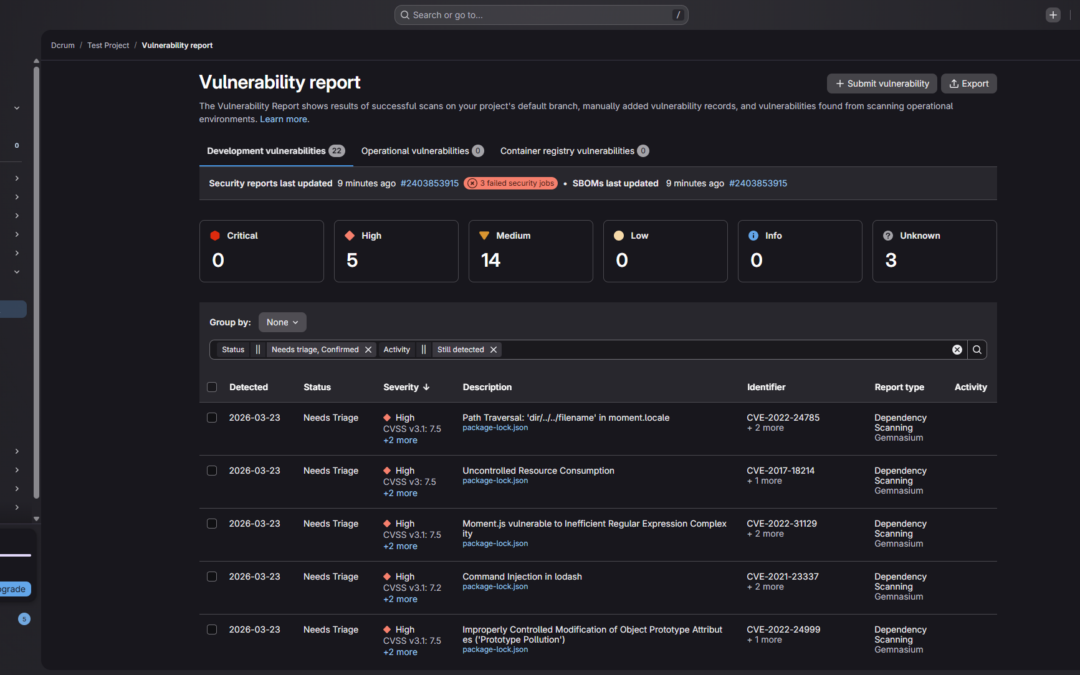Screen dimensions: 1080x675
Task: Check the Command Injection in lodash row checkbox
Action: pos(212,577)
